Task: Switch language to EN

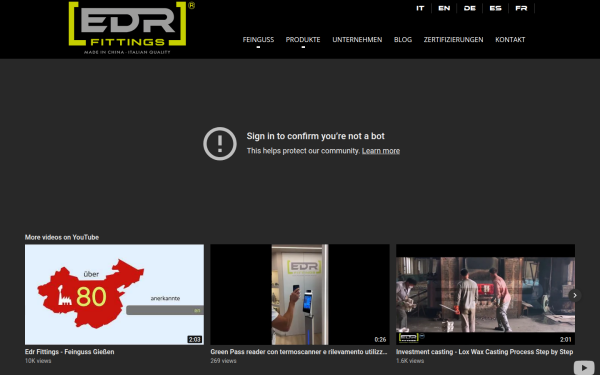Action: click(444, 8)
